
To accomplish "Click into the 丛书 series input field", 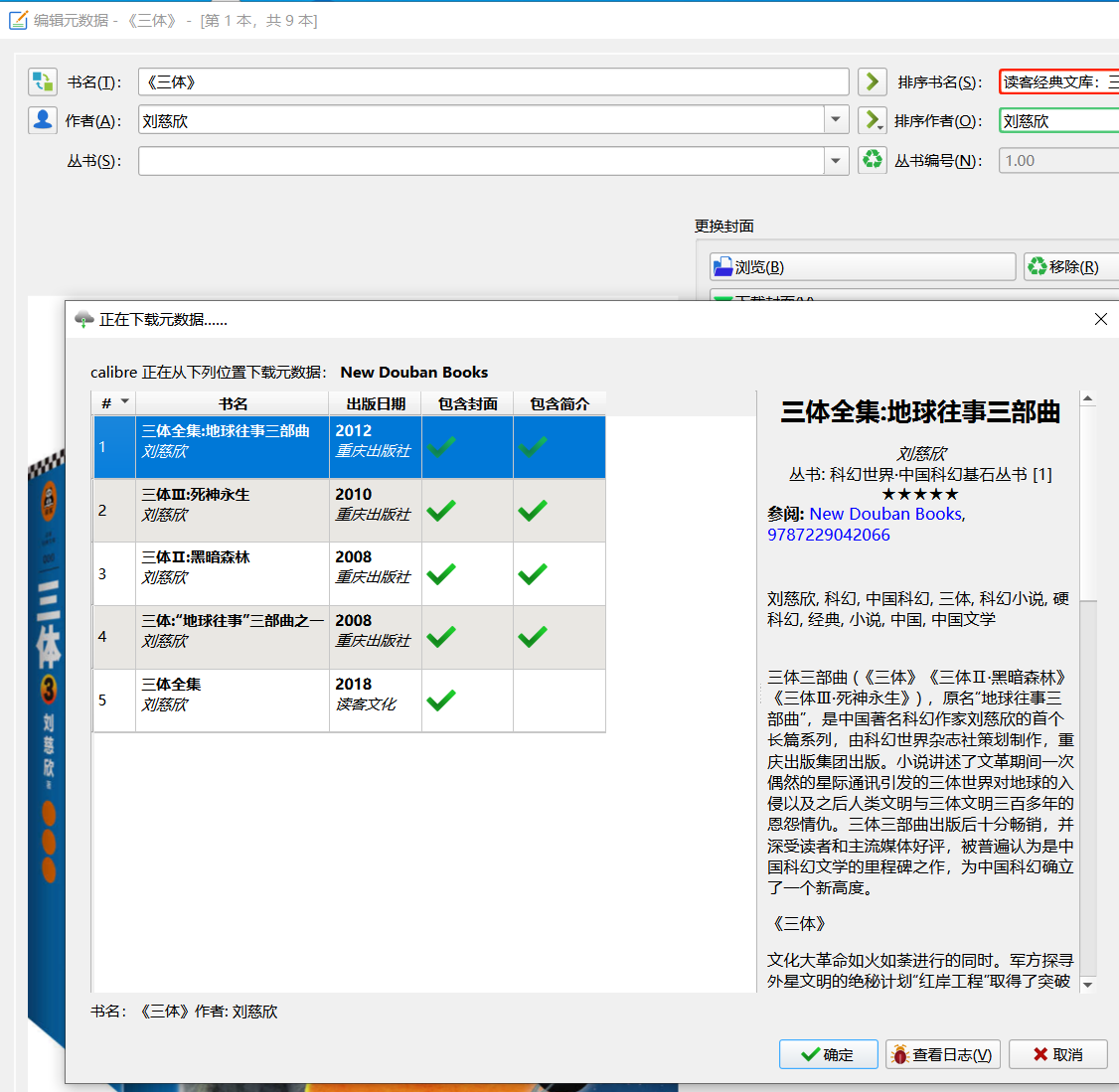I will [x=482, y=161].
